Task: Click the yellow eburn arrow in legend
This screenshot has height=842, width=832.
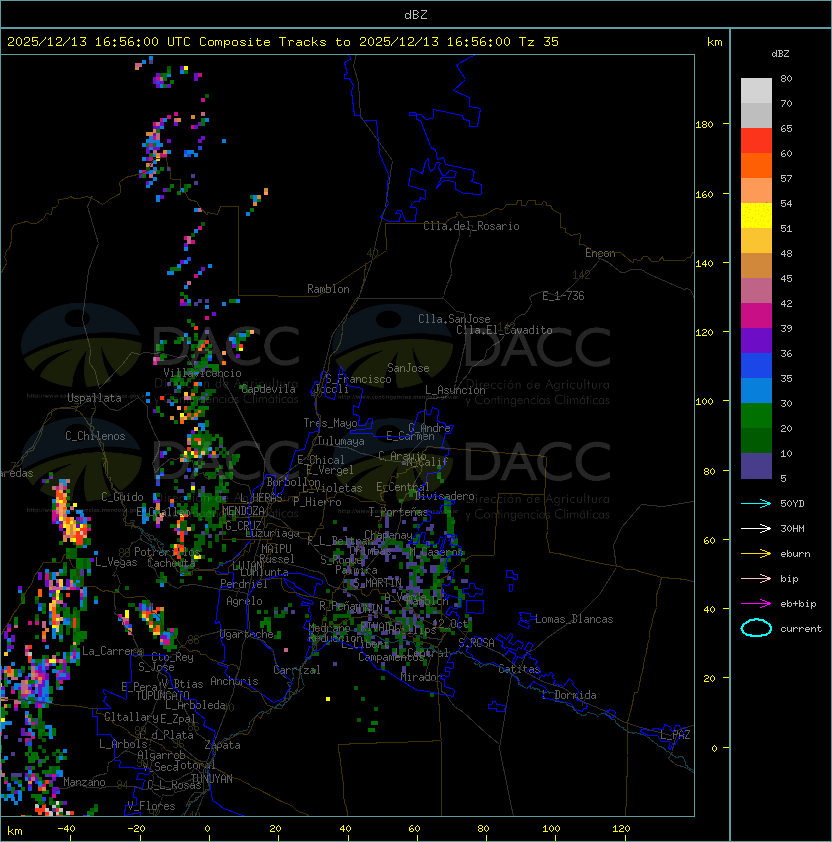Action: 756,554
